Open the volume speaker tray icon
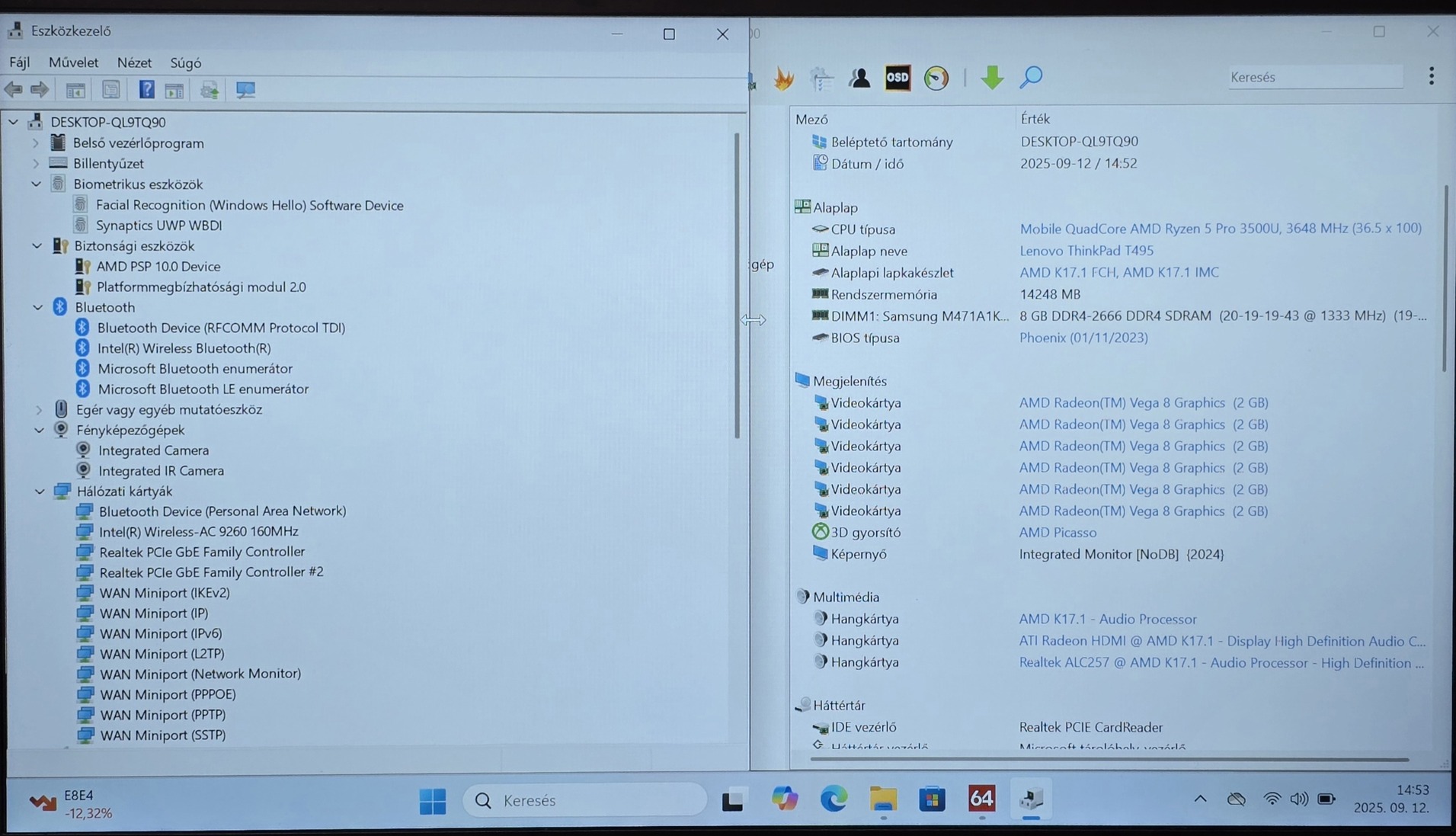The width and height of the screenshot is (1456, 836). [1299, 799]
